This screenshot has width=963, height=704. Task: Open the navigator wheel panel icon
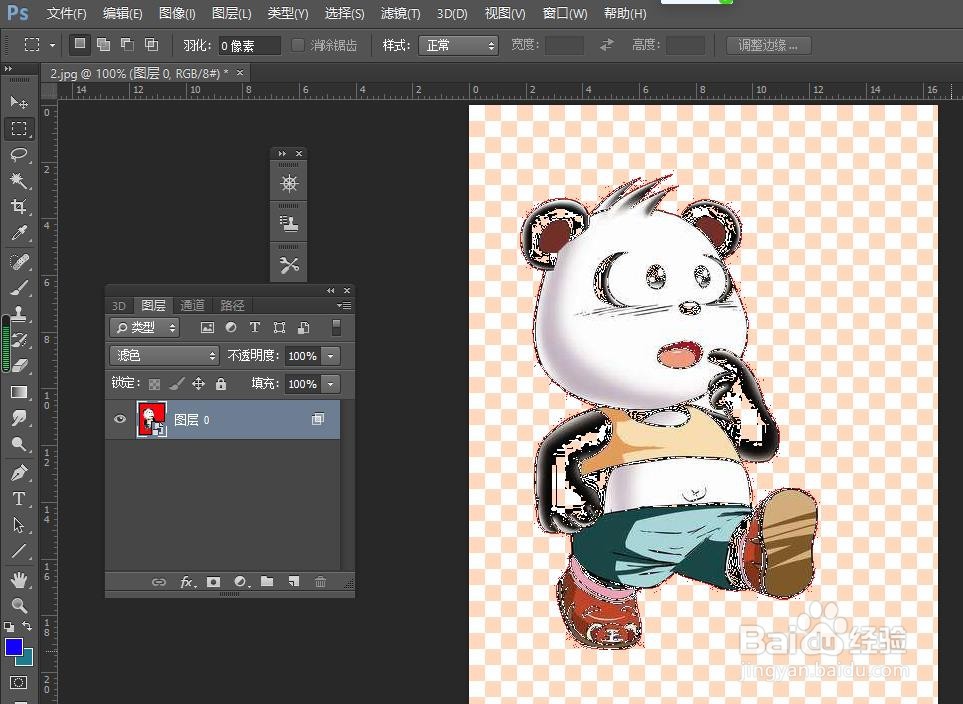coord(289,183)
